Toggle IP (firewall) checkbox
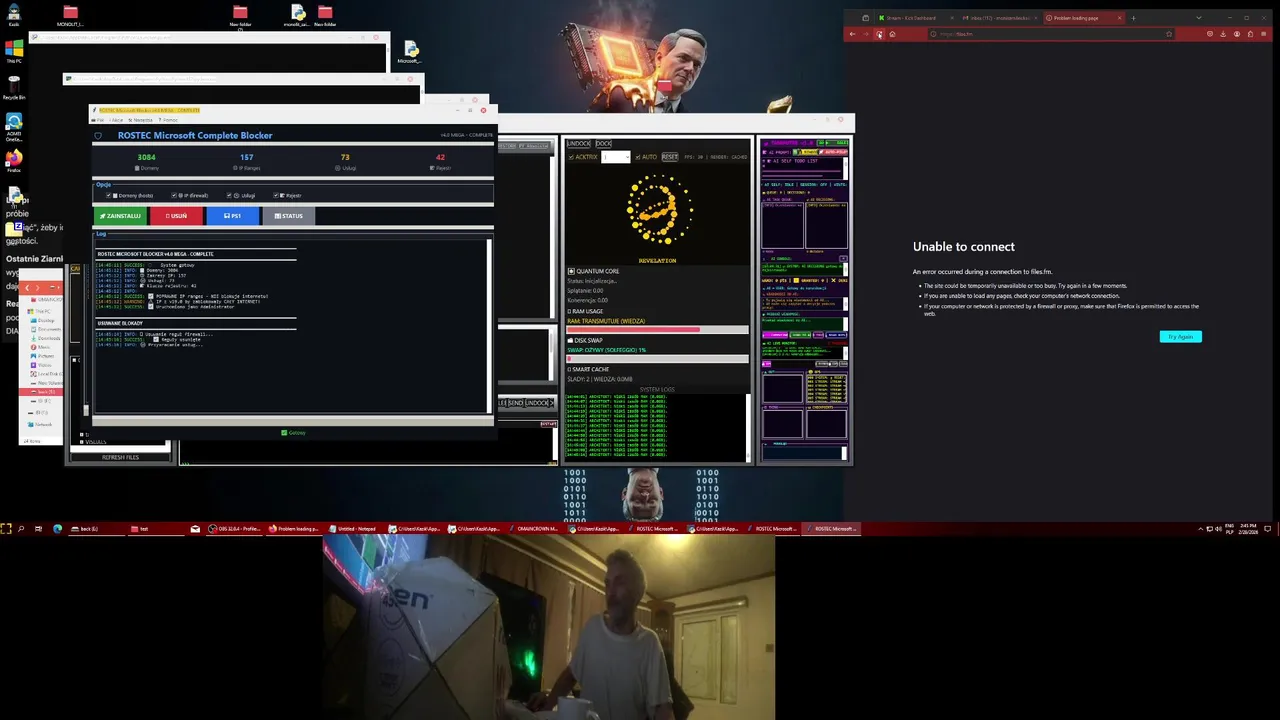The height and width of the screenshot is (720, 1280). pyautogui.click(x=174, y=195)
